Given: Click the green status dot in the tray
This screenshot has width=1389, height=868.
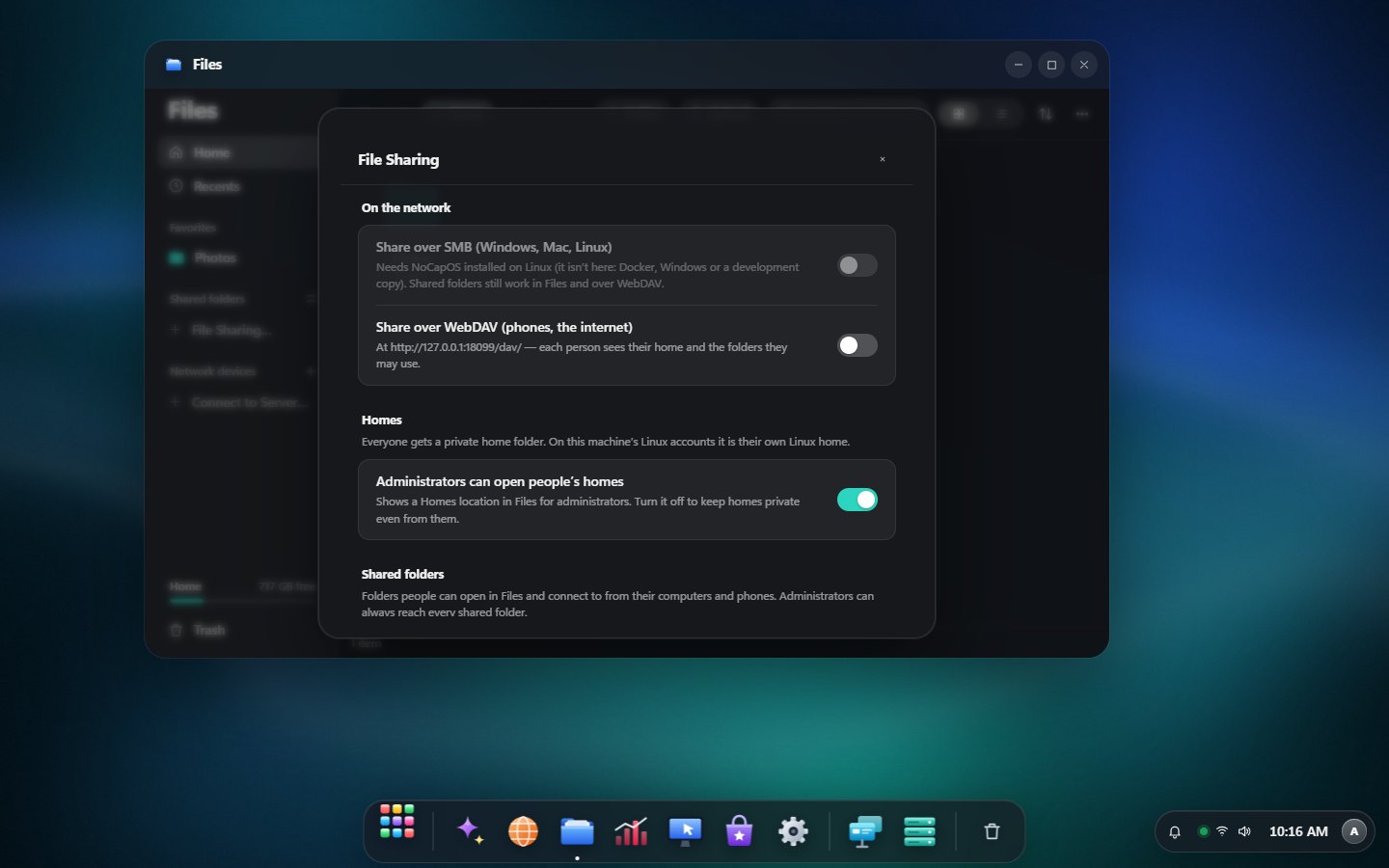Looking at the screenshot, I should pyautogui.click(x=1203, y=831).
